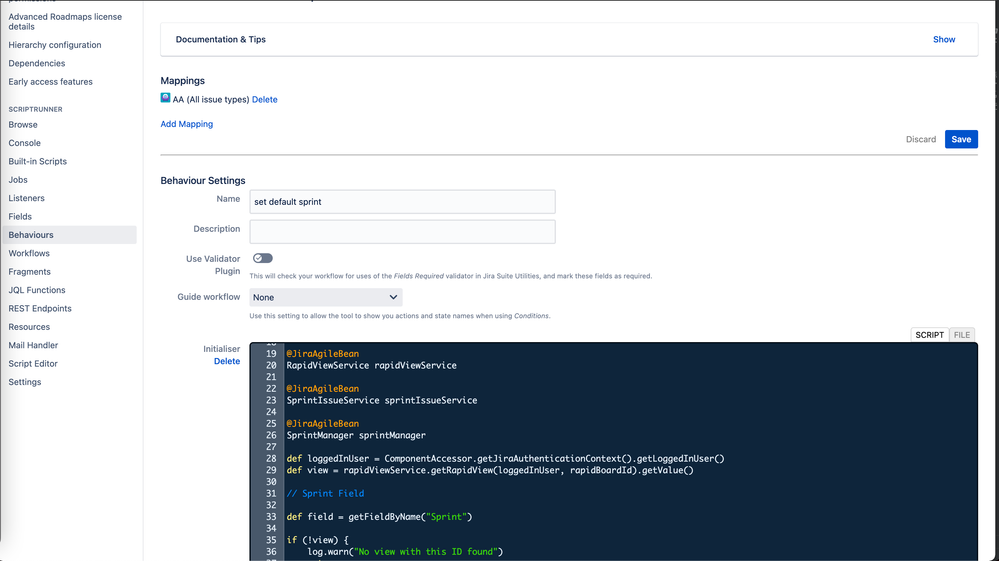The height and width of the screenshot is (561, 999).
Task: Click line 33 in the code editor
Action: 379,517
